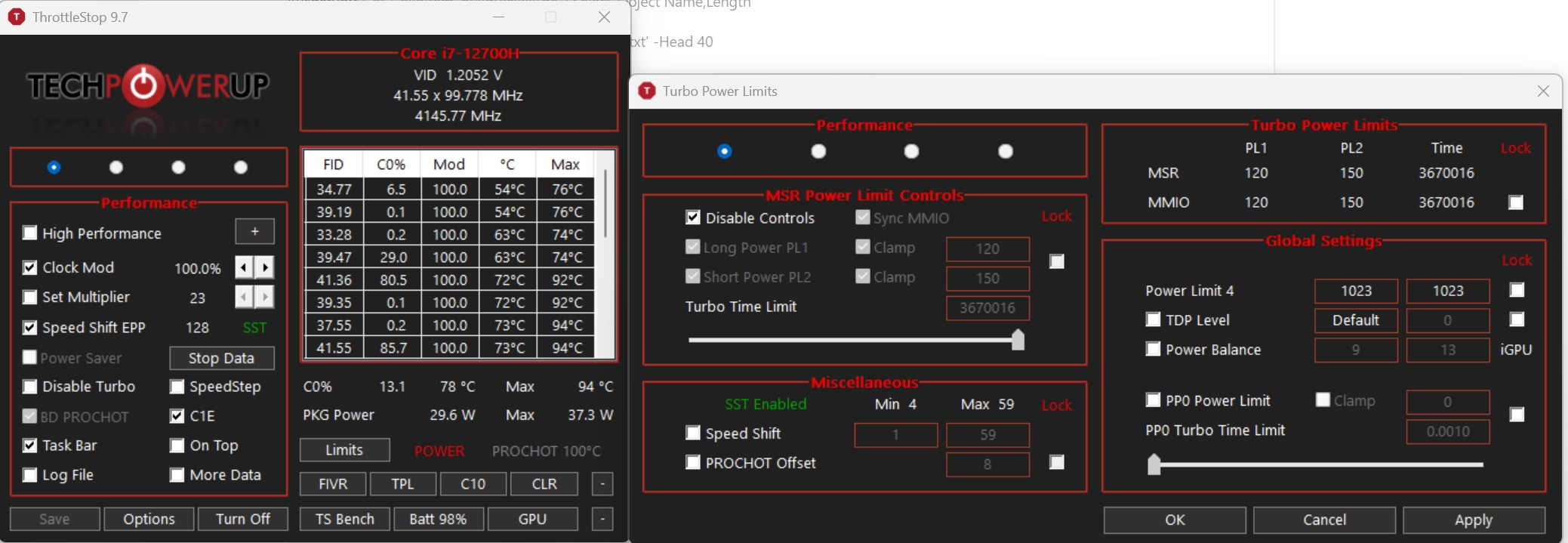Viewport: 1568px width, 543px height.
Task: Click the Turn Off button
Action: (x=242, y=519)
